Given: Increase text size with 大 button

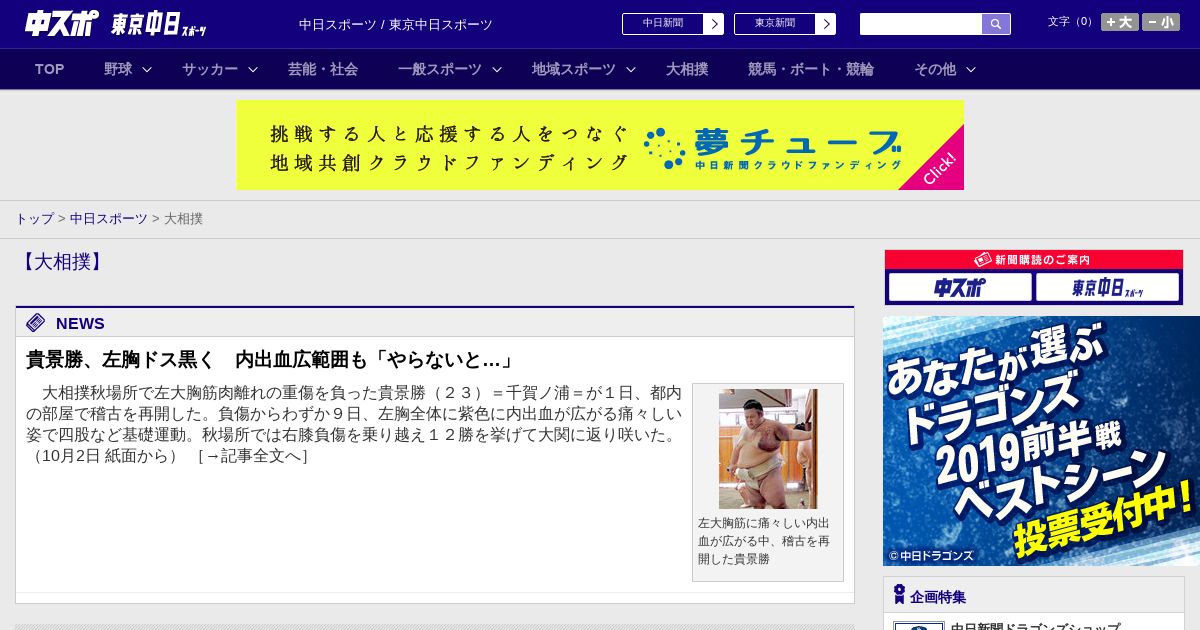Looking at the screenshot, I should click(x=1120, y=22).
